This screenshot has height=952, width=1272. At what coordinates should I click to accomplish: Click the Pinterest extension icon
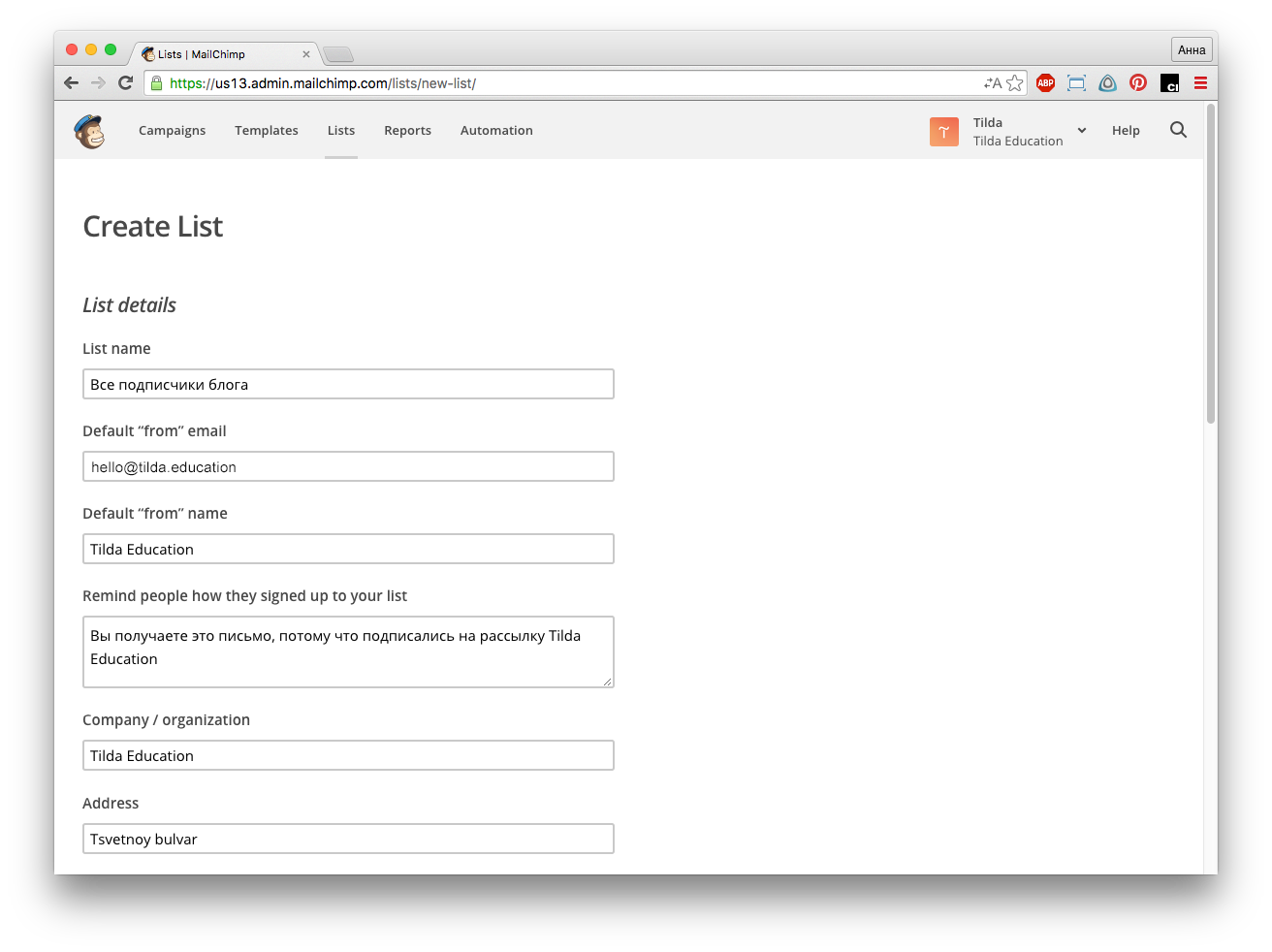[1138, 83]
